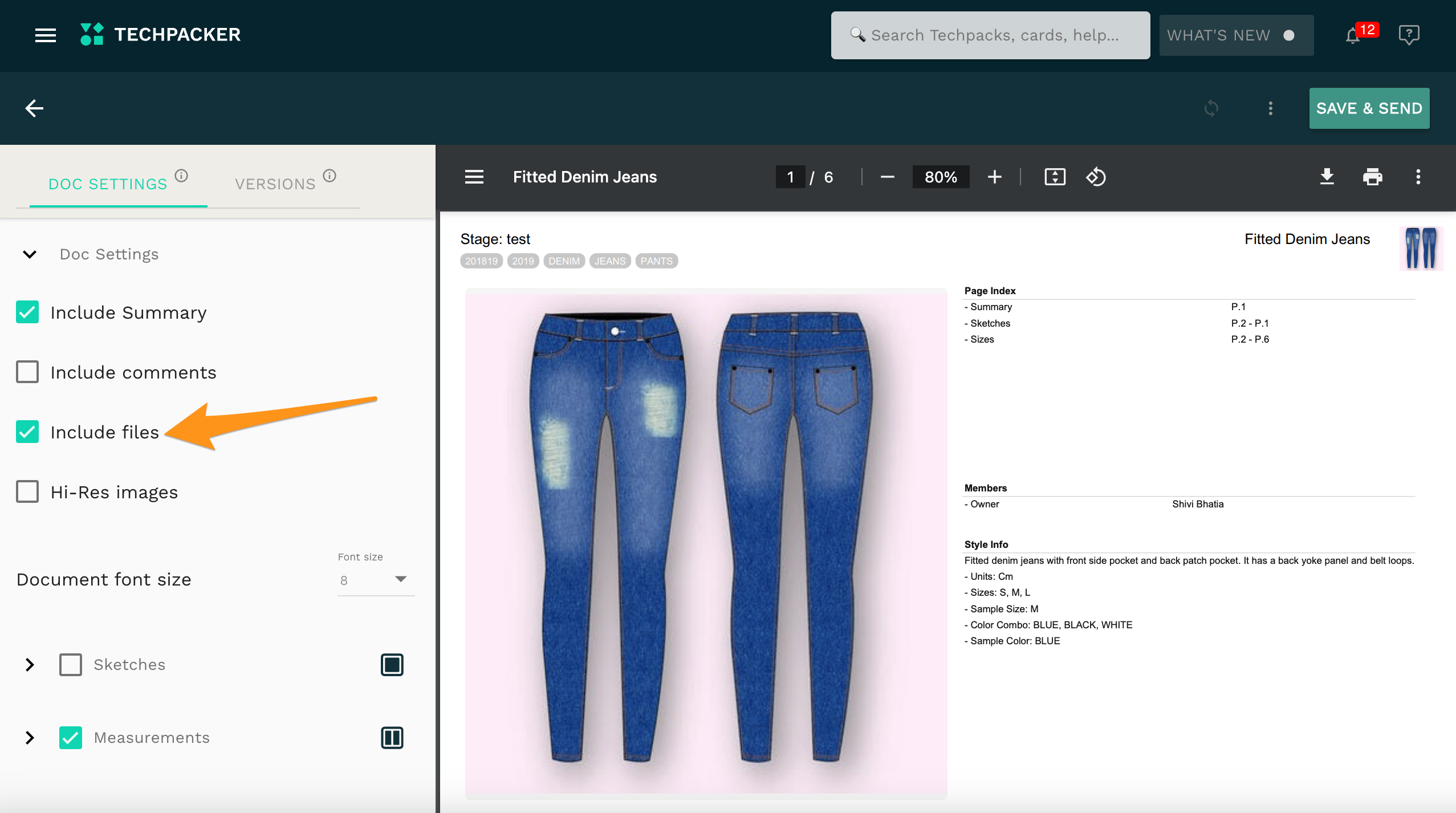
Task: Click the 201819 tag
Action: pyautogui.click(x=481, y=261)
